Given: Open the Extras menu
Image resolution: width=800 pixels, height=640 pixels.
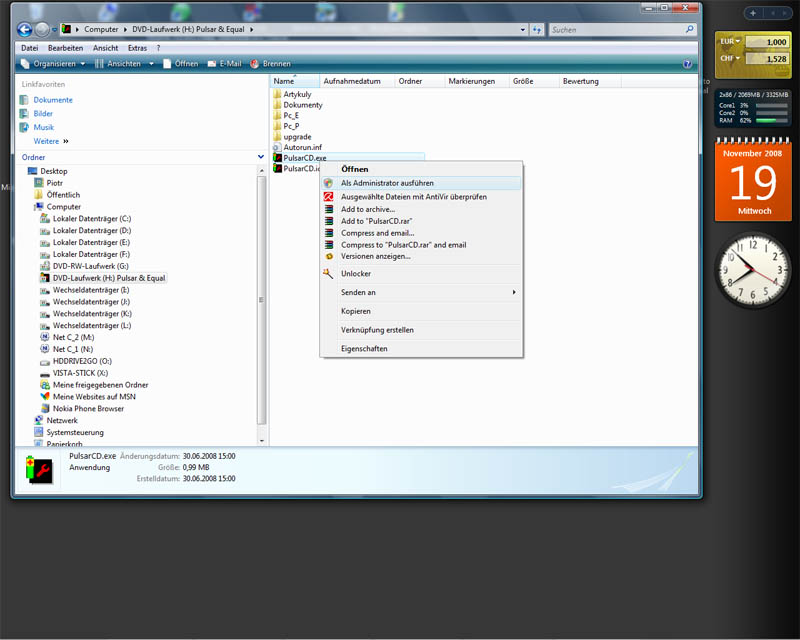Looking at the screenshot, I should 137,48.
